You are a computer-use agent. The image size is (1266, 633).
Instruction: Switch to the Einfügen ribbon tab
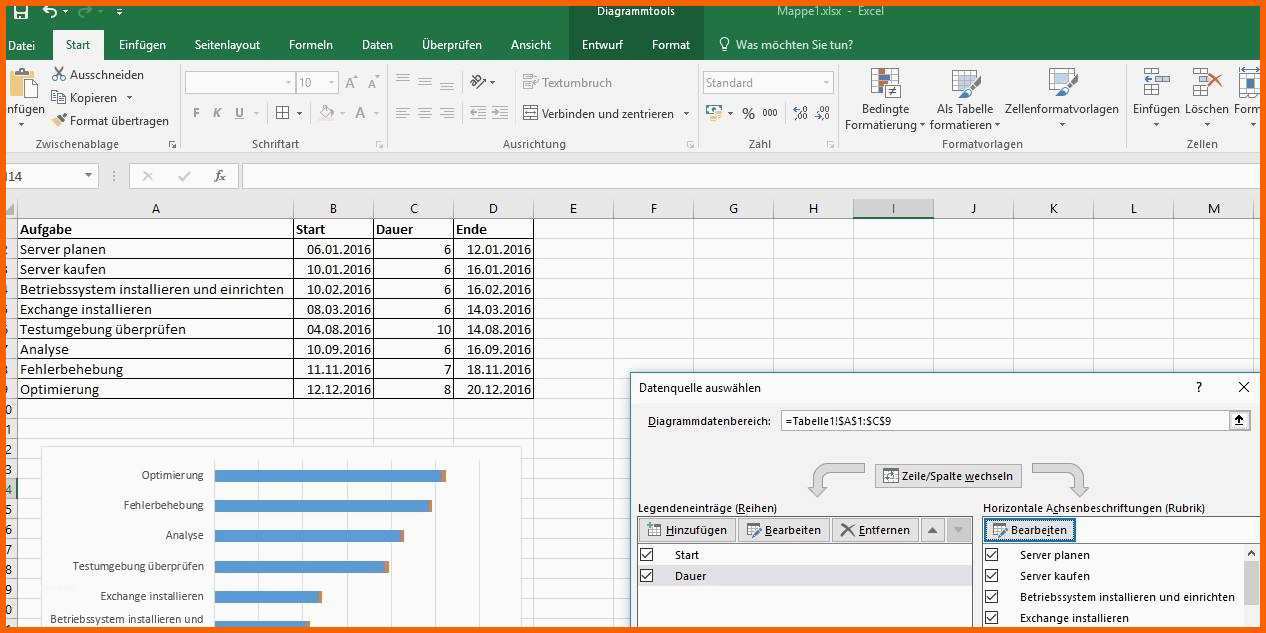[142, 45]
